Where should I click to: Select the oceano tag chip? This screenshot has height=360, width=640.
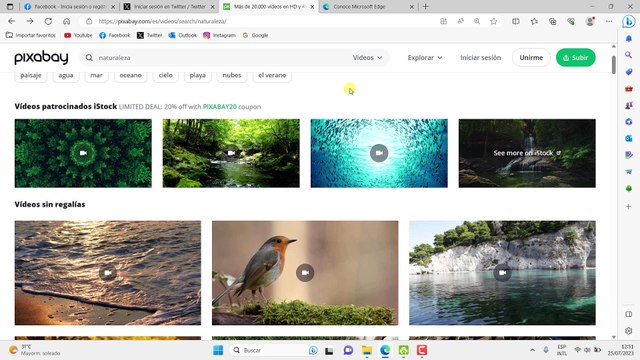131,76
